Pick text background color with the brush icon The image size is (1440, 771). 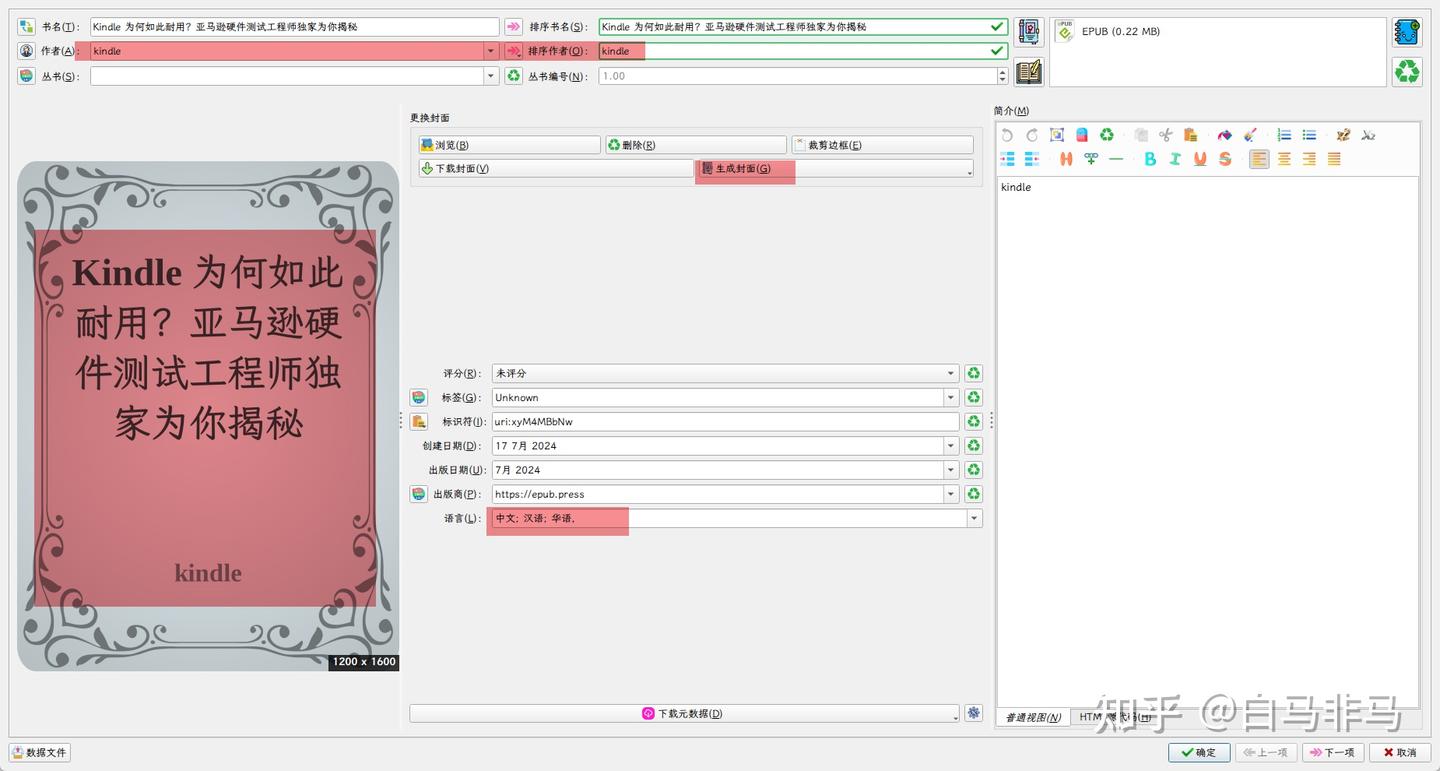click(x=1250, y=135)
